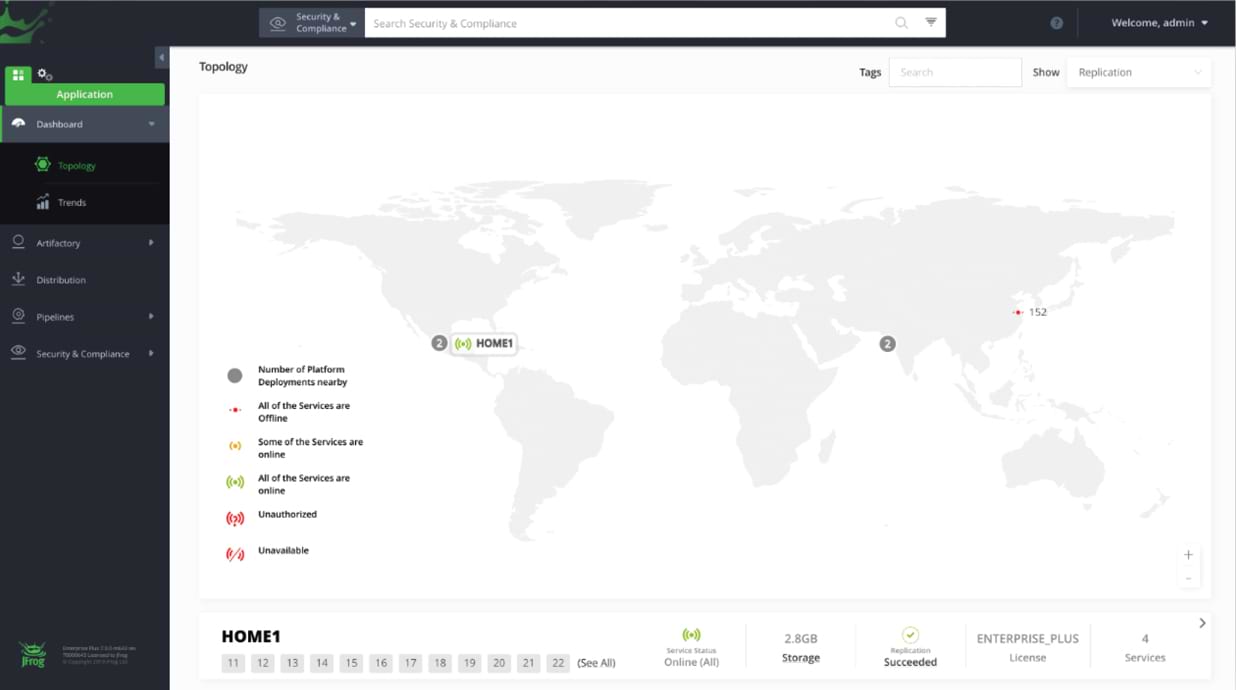Open the Welcome, admin account menu
This screenshot has width=1236, height=690.
point(1158,22)
